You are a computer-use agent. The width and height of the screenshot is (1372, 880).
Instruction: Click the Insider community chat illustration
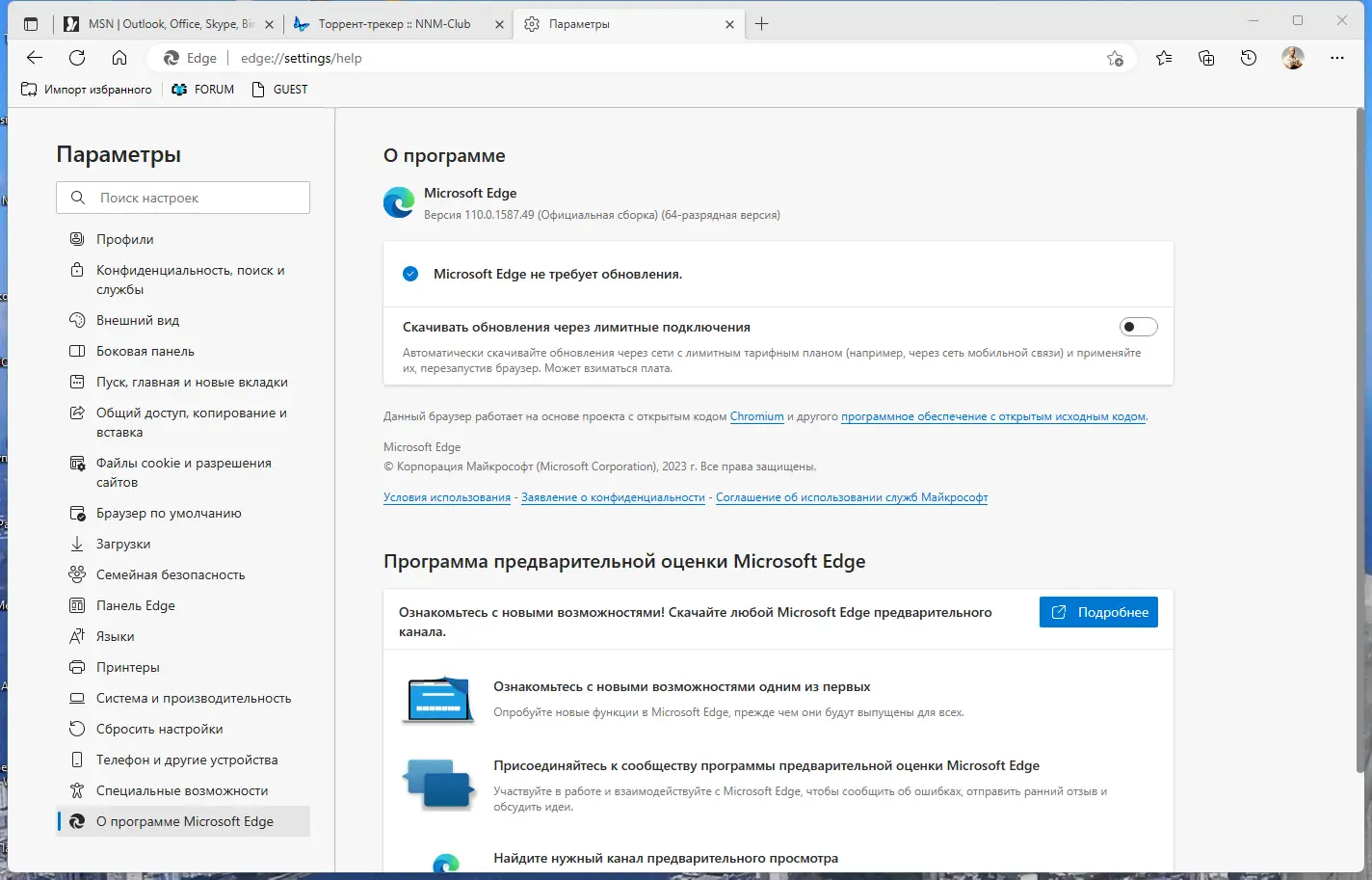pos(439,784)
